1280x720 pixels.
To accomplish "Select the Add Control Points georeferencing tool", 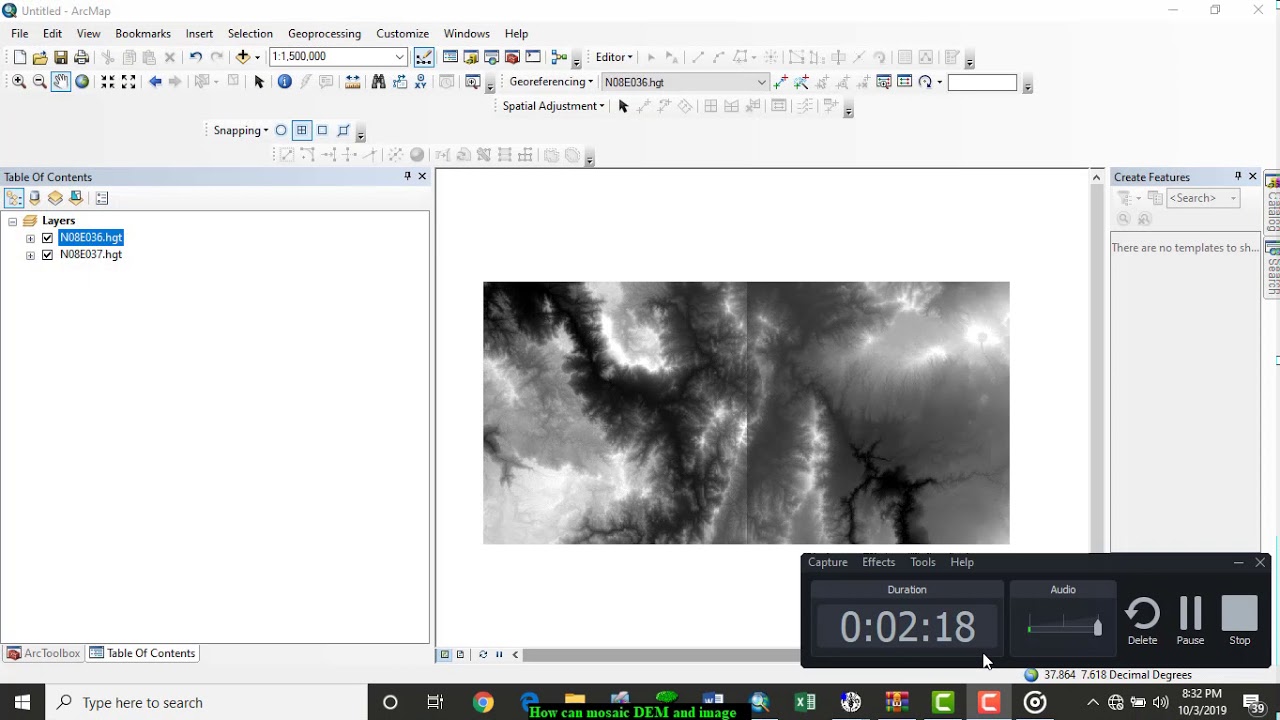I will (x=780, y=82).
